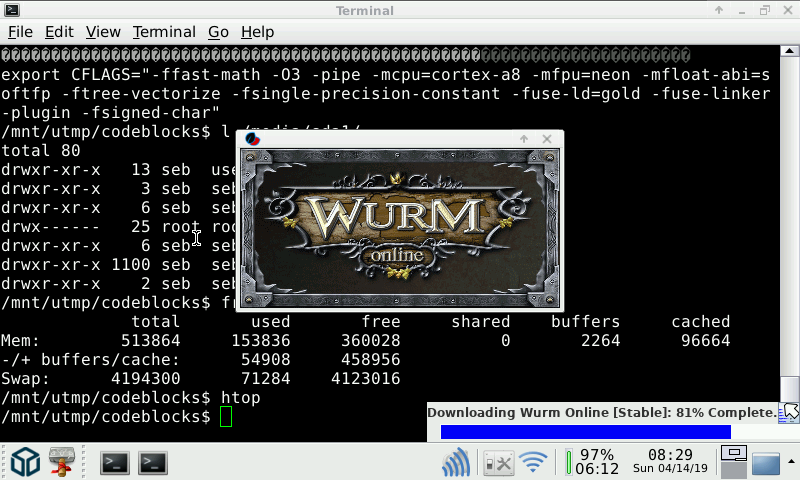The image size is (800, 480).
Task: Open the Help menu
Action: pos(257,32)
